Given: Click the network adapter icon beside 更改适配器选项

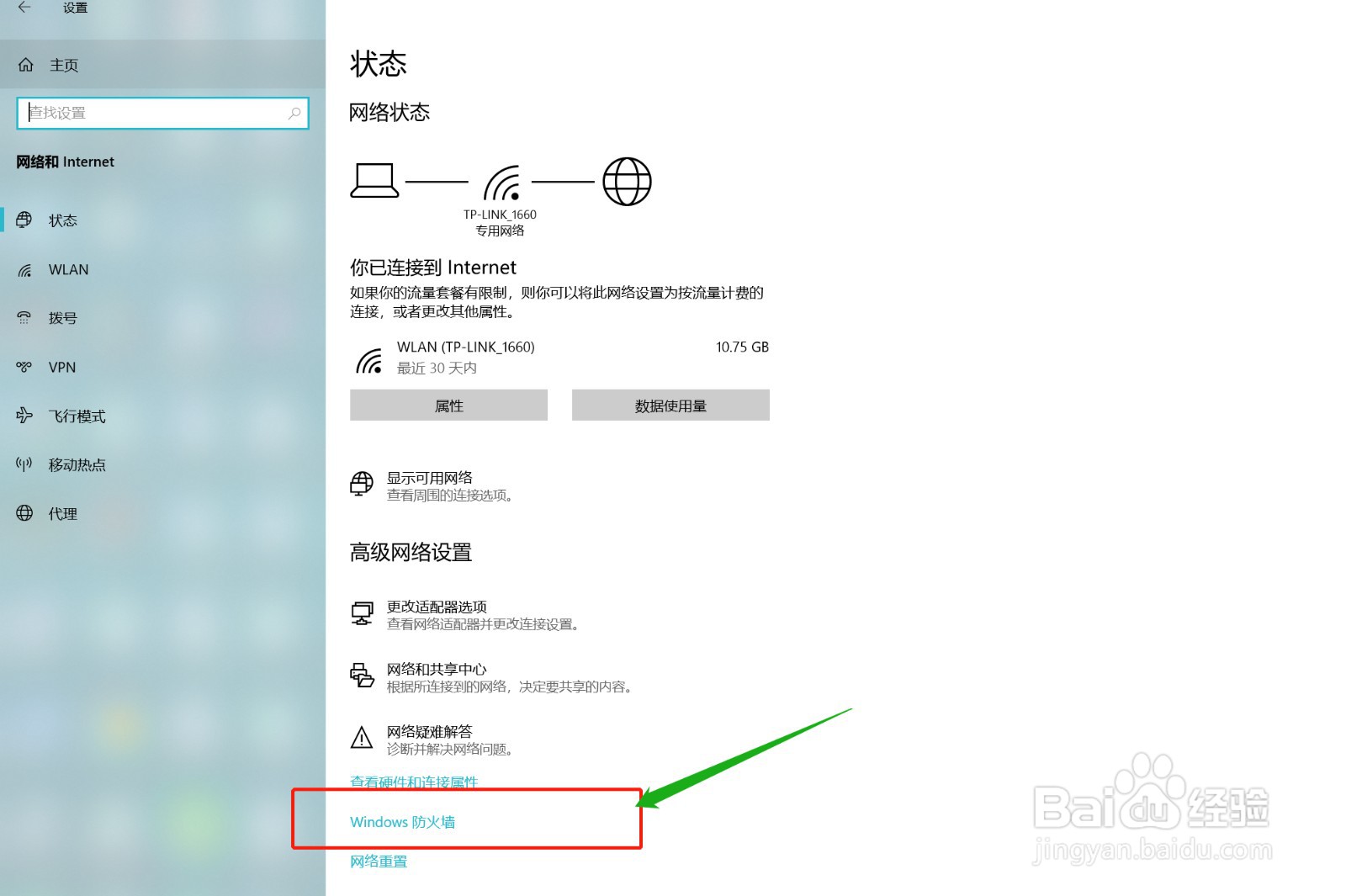Looking at the screenshot, I should [x=363, y=613].
